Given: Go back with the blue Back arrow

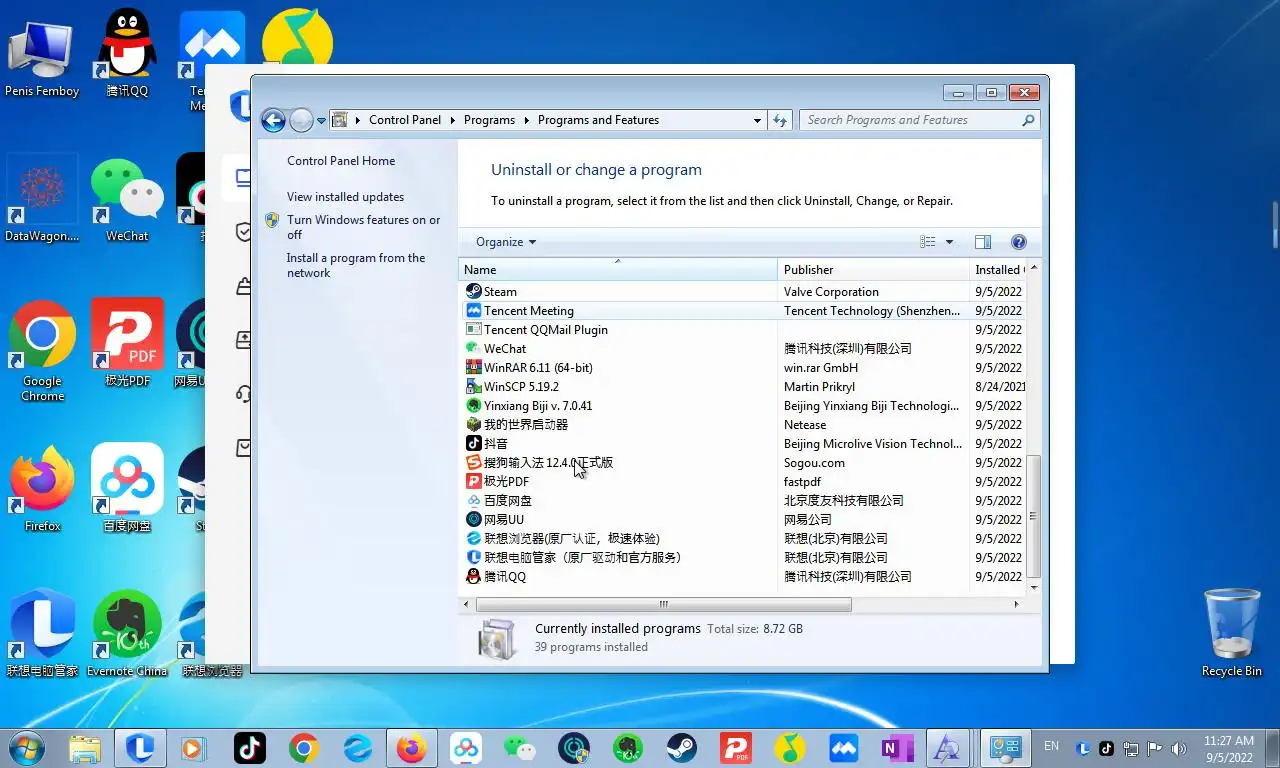Looking at the screenshot, I should coord(273,121).
